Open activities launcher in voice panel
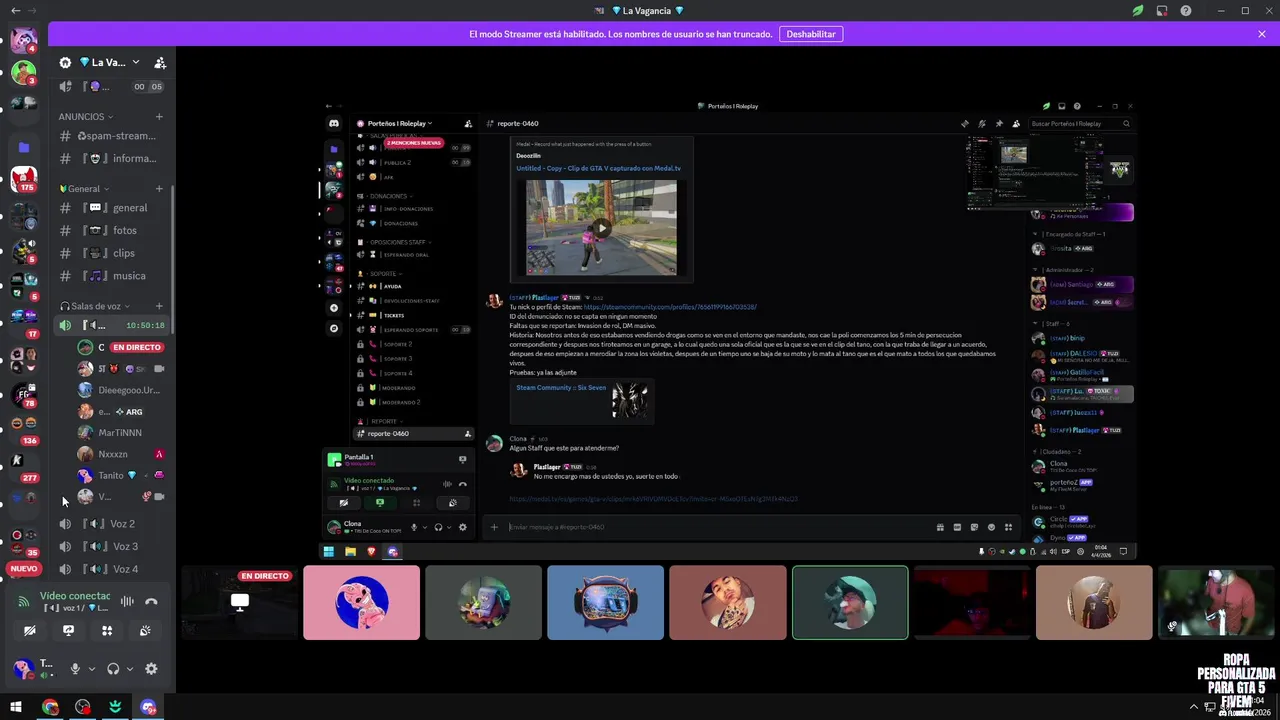Image resolution: width=1280 pixels, height=720 pixels. (107, 631)
